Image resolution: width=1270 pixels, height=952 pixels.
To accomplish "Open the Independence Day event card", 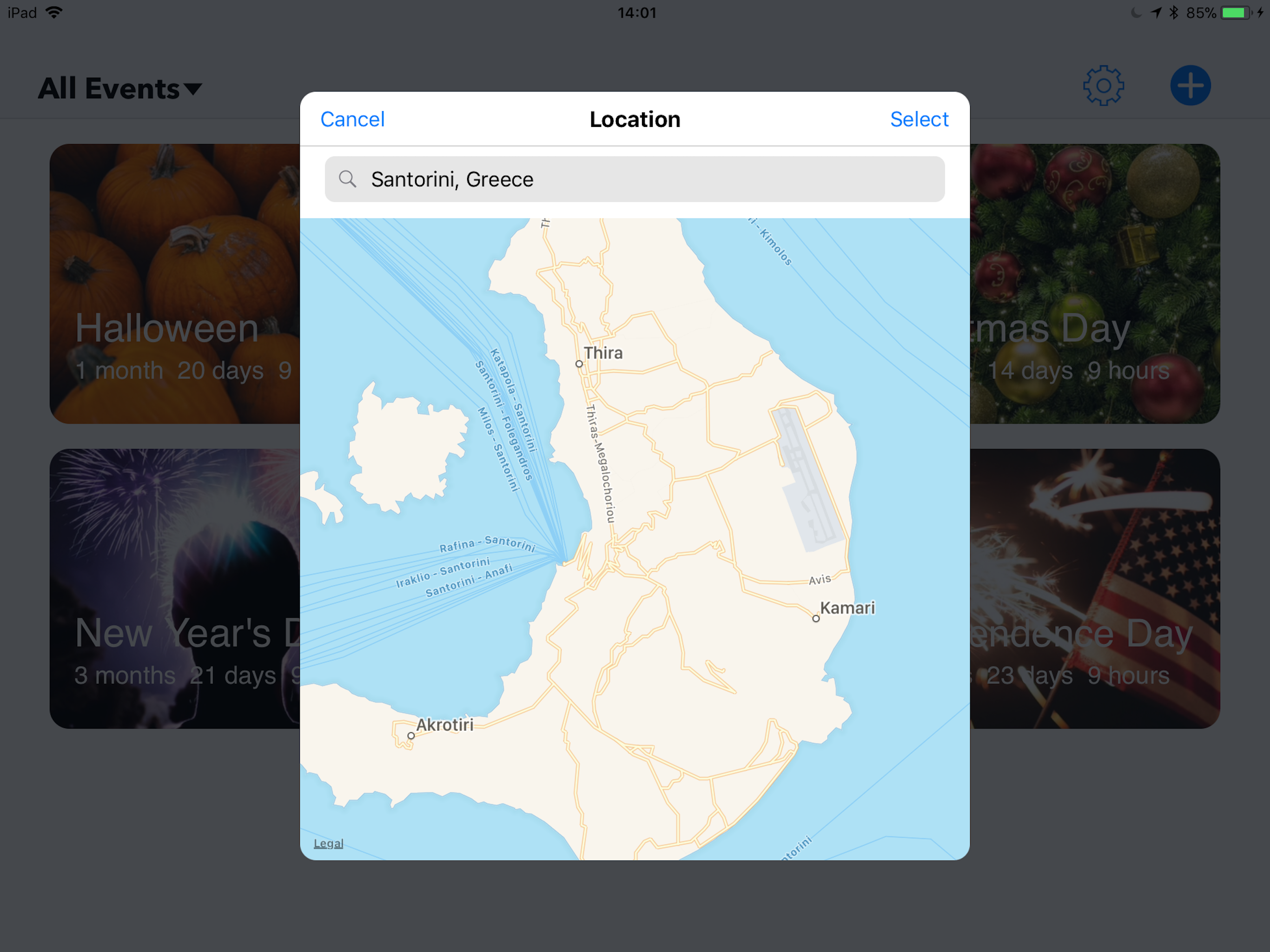I will tap(1095, 588).
